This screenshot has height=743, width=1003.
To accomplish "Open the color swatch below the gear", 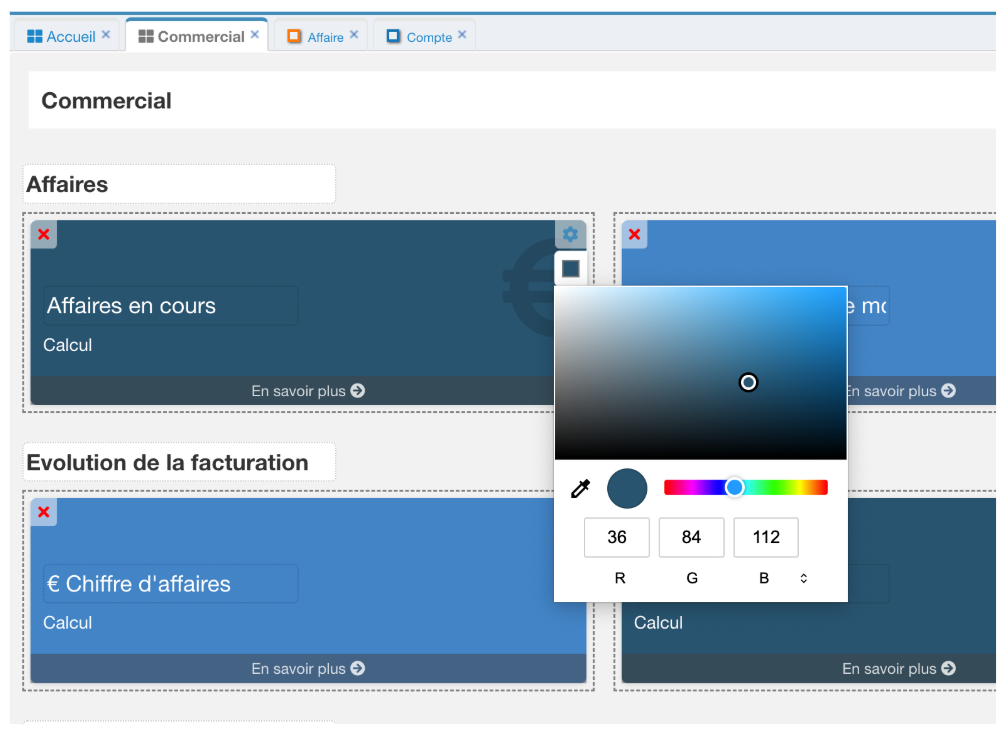I will pyautogui.click(x=570, y=268).
